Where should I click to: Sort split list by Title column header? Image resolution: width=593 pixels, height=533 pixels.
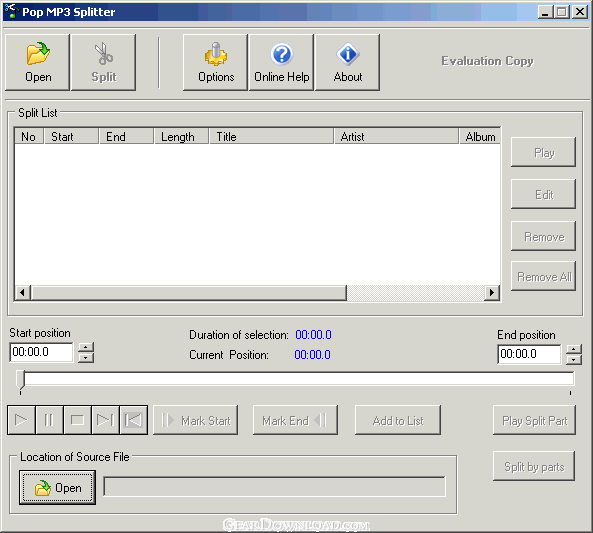point(271,137)
